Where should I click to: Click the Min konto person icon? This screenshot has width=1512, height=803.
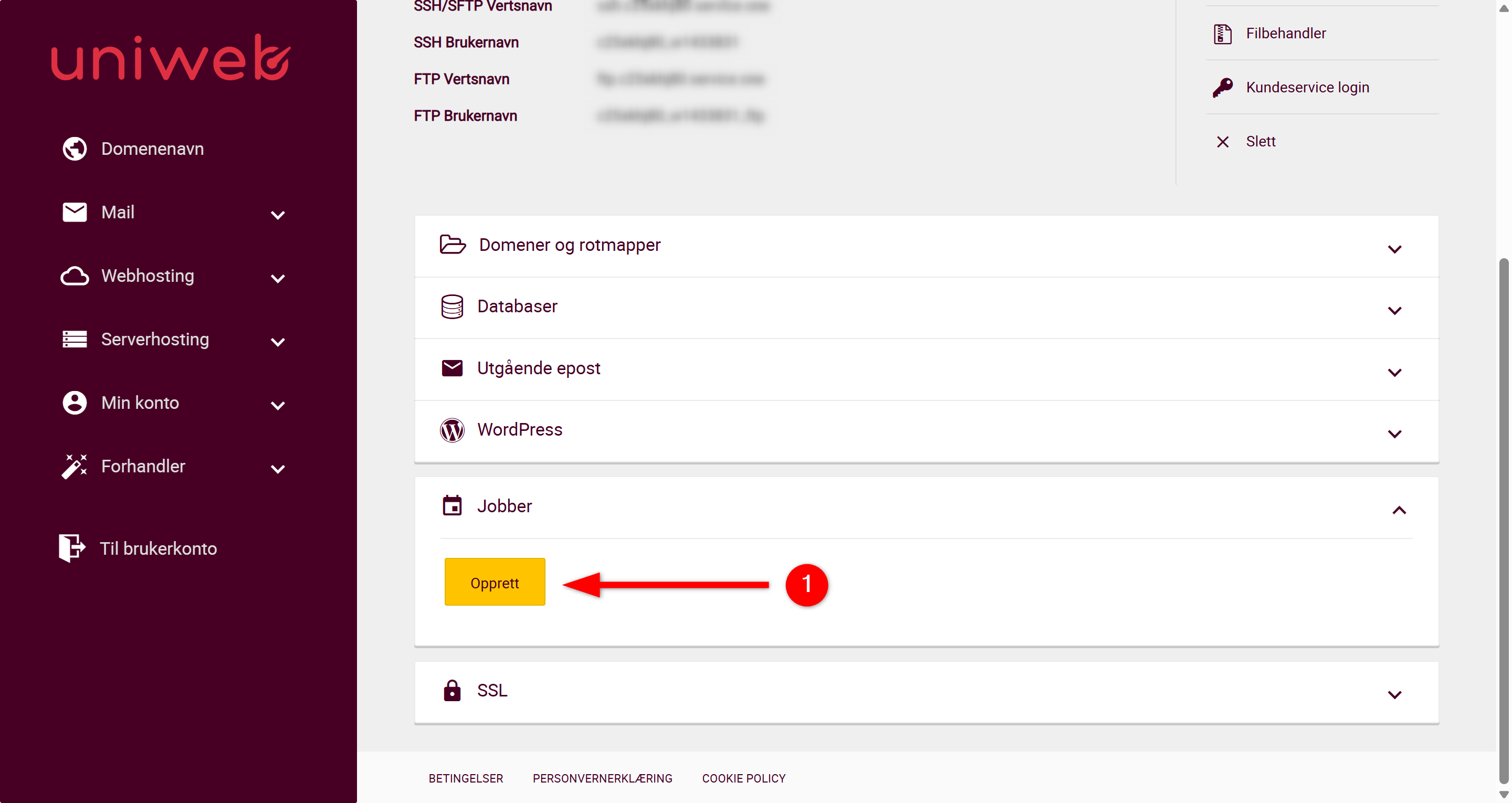pyautogui.click(x=75, y=403)
